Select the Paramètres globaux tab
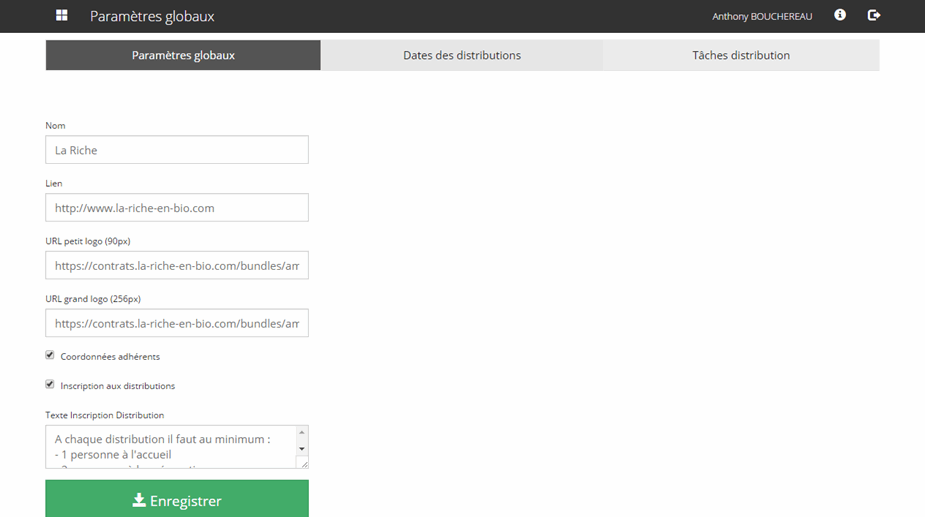 click(x=183, y=56)
